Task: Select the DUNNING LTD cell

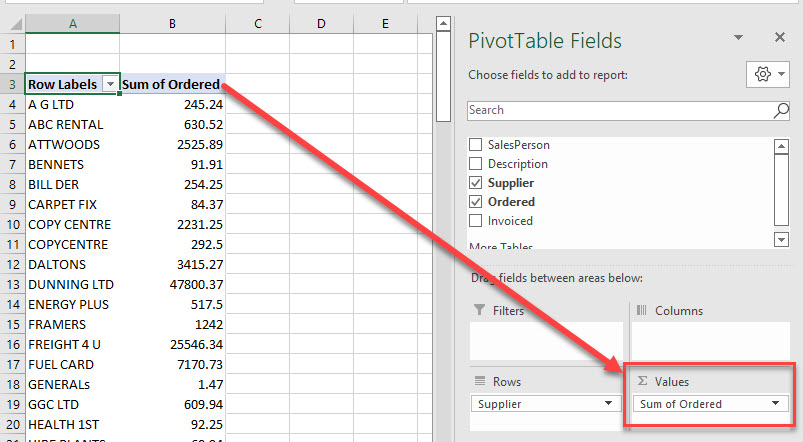Action: [72, 284]
